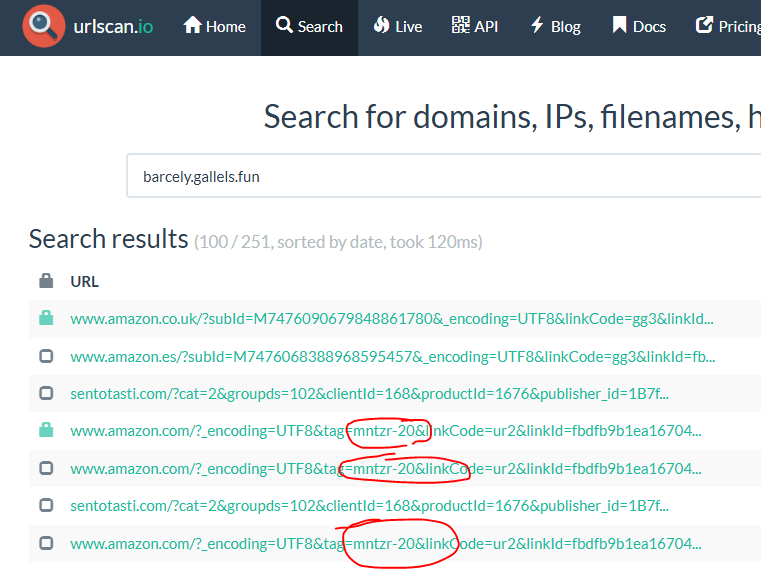Click the status icon beside amazon.es result

(46, 356)
